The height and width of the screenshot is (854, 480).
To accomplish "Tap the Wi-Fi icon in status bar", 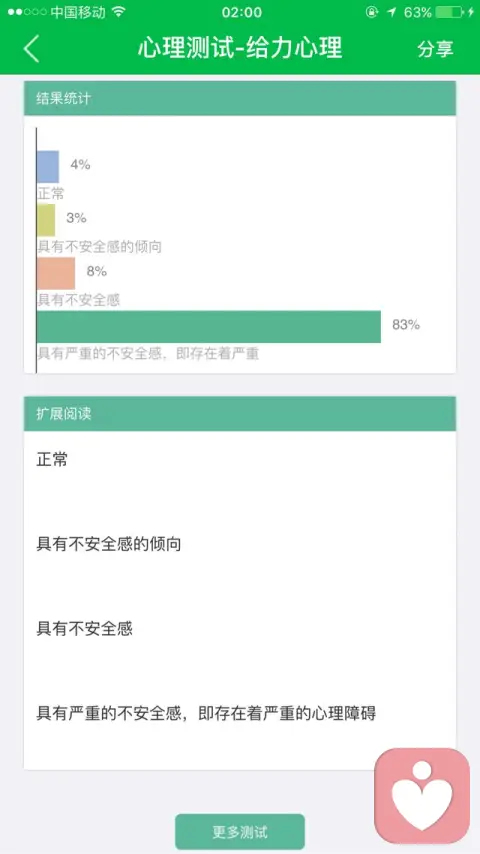I will [x=118, y=12].
